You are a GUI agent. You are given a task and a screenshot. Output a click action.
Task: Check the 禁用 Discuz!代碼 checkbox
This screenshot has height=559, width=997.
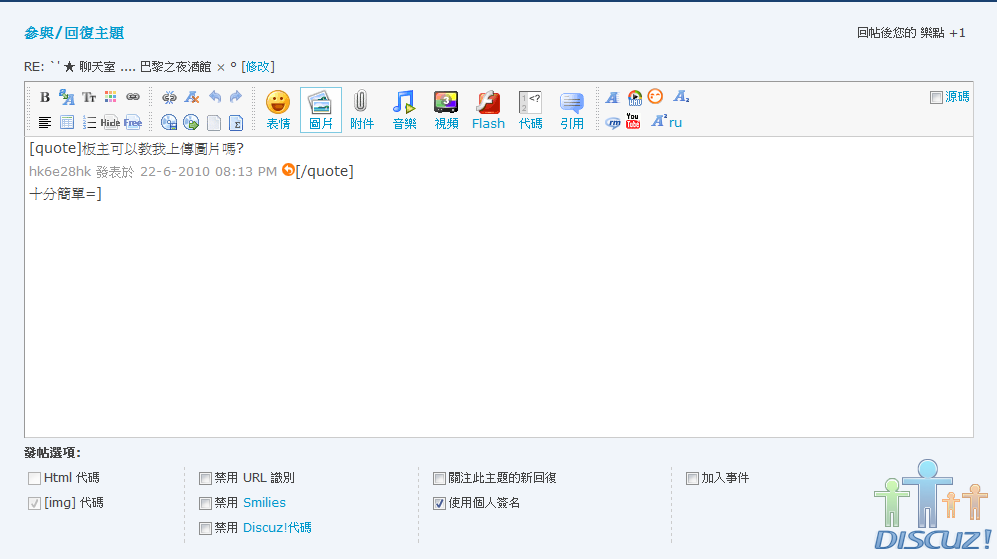point(205,528)
